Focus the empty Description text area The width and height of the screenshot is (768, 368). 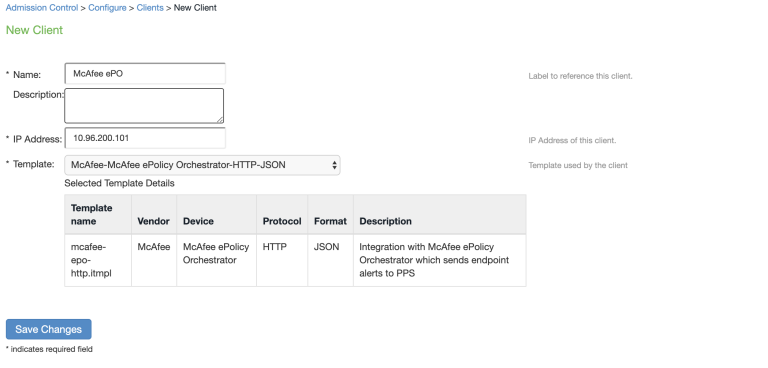[144, 106]
